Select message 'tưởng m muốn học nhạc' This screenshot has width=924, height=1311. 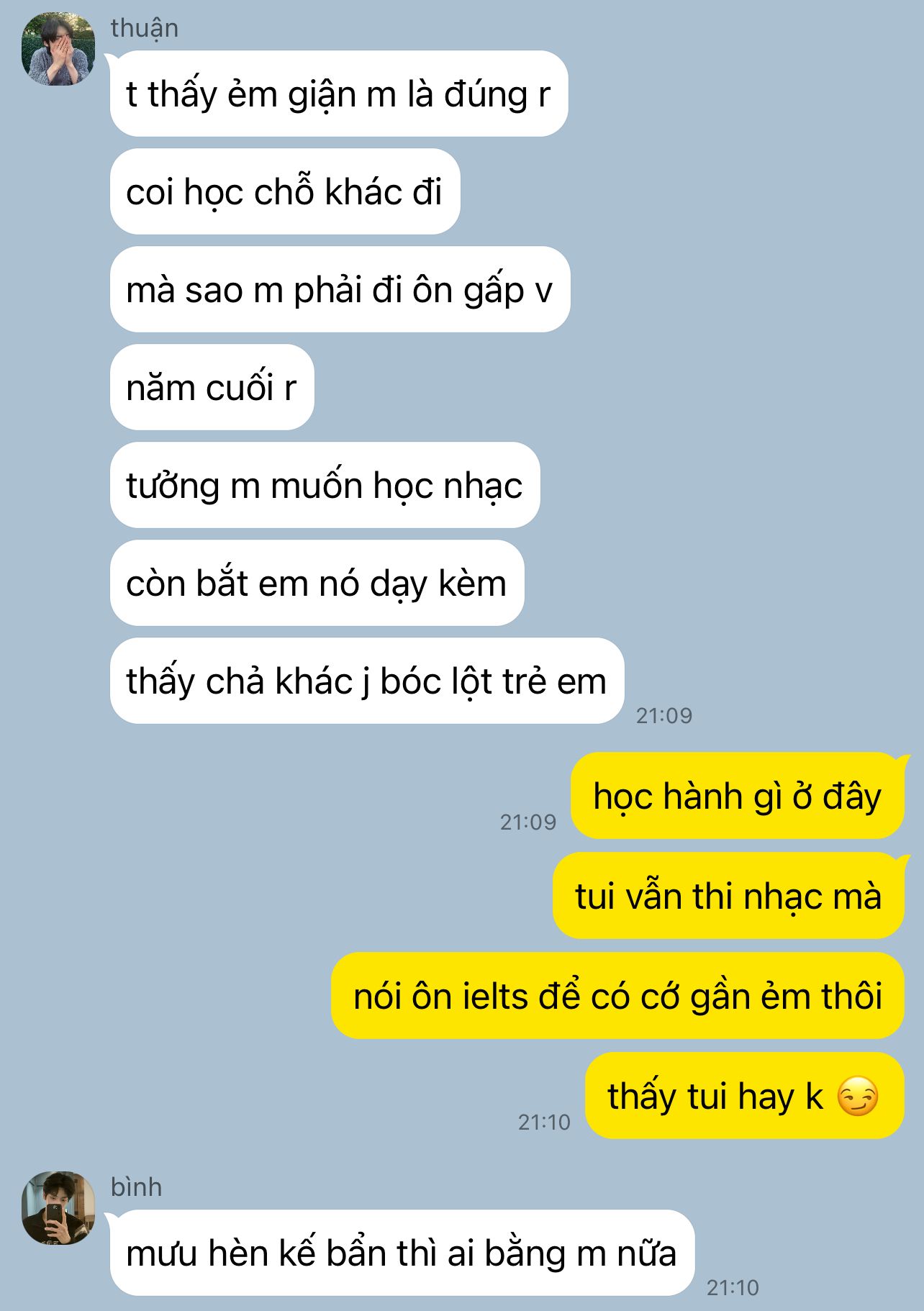[x=325, y=485]
